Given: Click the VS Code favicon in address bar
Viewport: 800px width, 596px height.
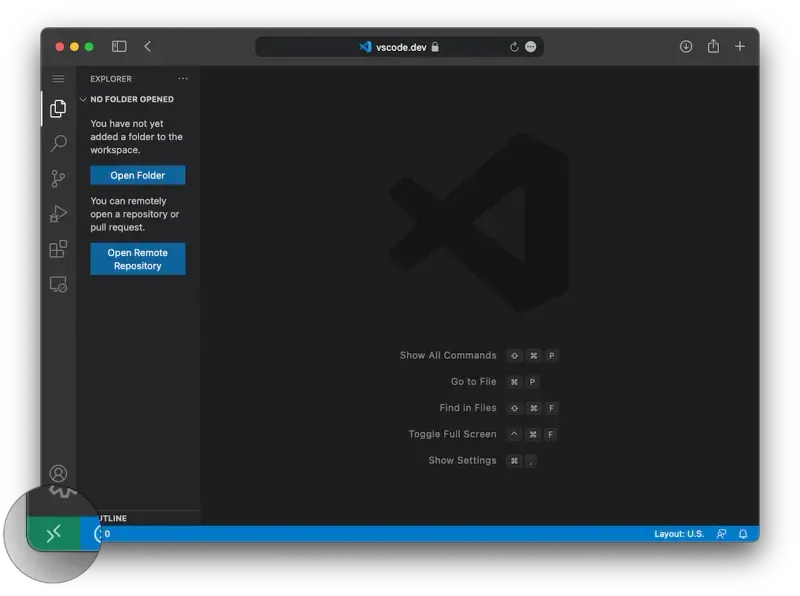Looking at the screenshot, I should click(365, 47).
